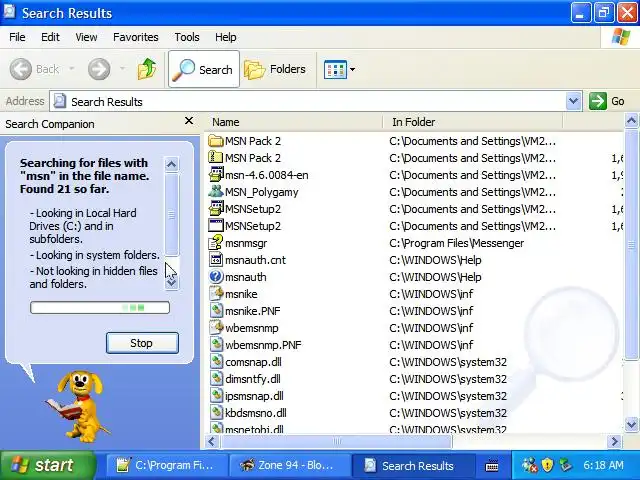Image resolution: width=640 pixels, height=480 pixels.
Task: Click C:\Program Files\Messenger folder path
Action: 456,243
